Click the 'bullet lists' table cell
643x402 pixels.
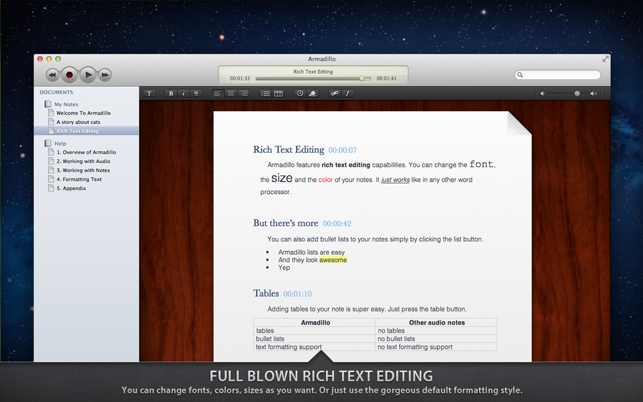pos(315,339)
